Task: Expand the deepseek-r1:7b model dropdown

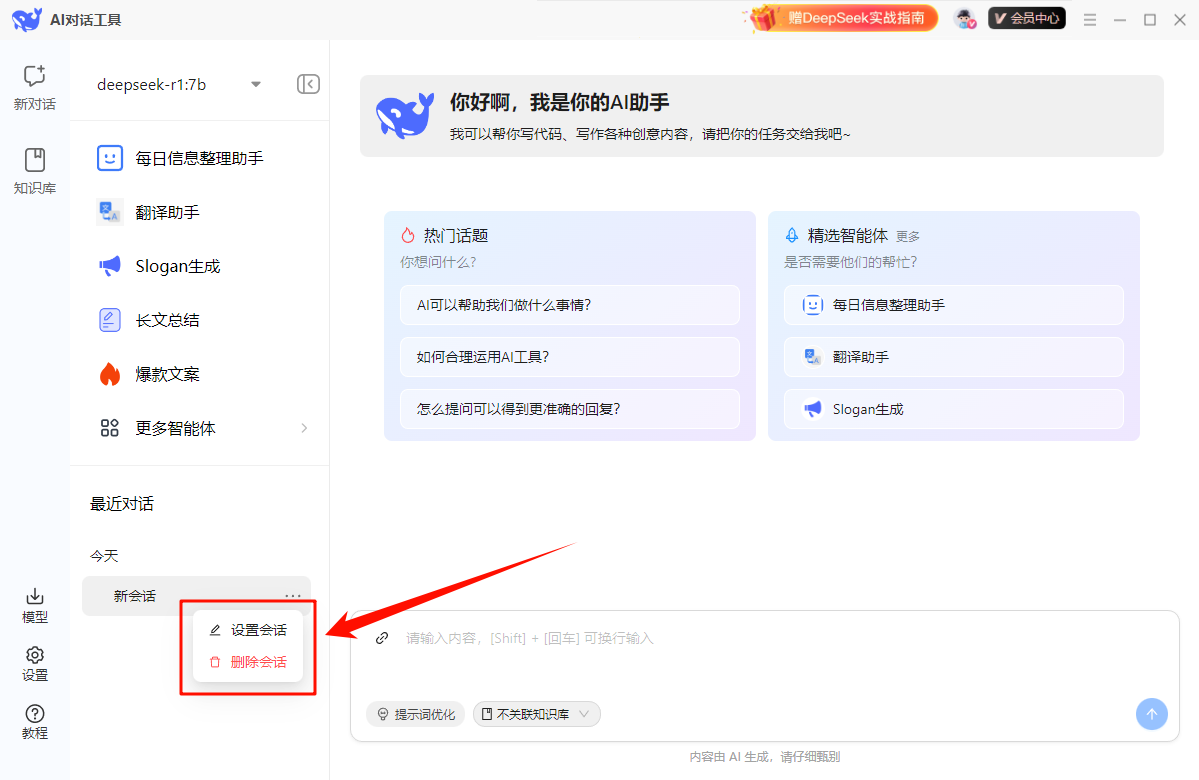Action: point(256,85)
